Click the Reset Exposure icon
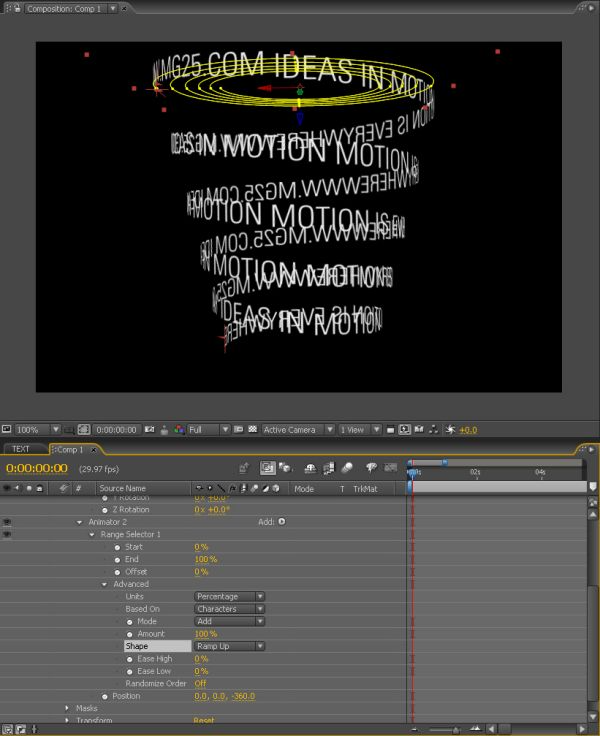 [450, 429]
